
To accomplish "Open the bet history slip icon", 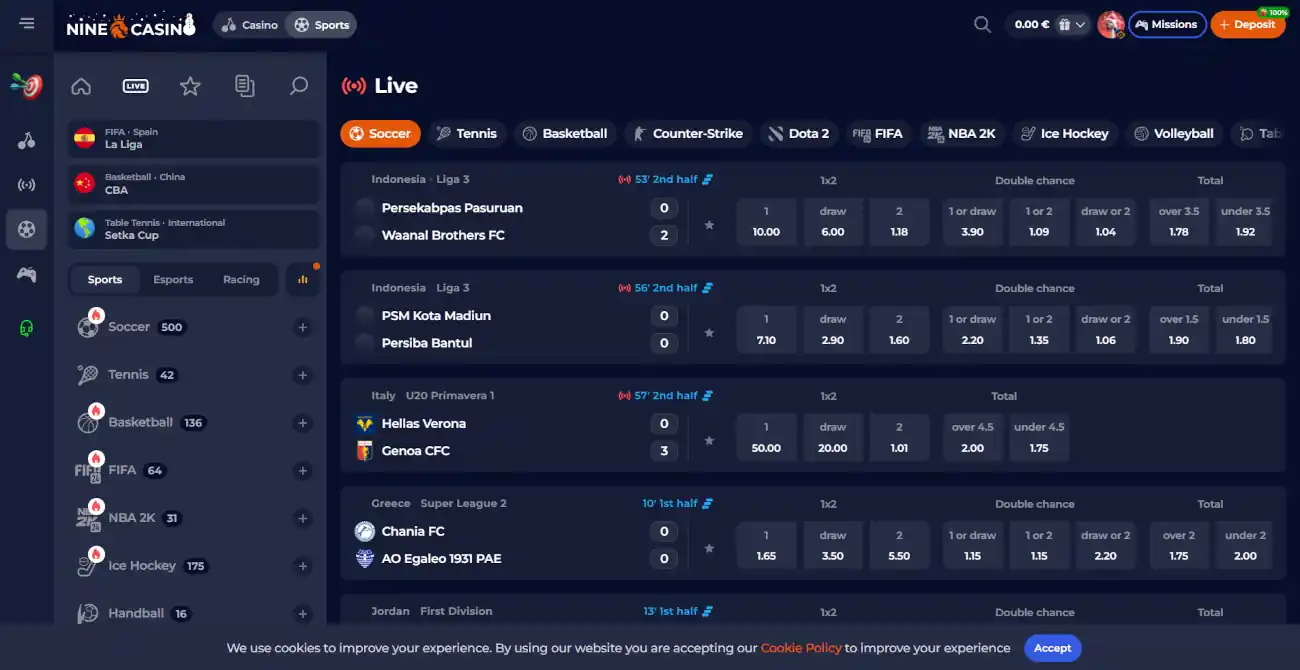I will [245, 87].
